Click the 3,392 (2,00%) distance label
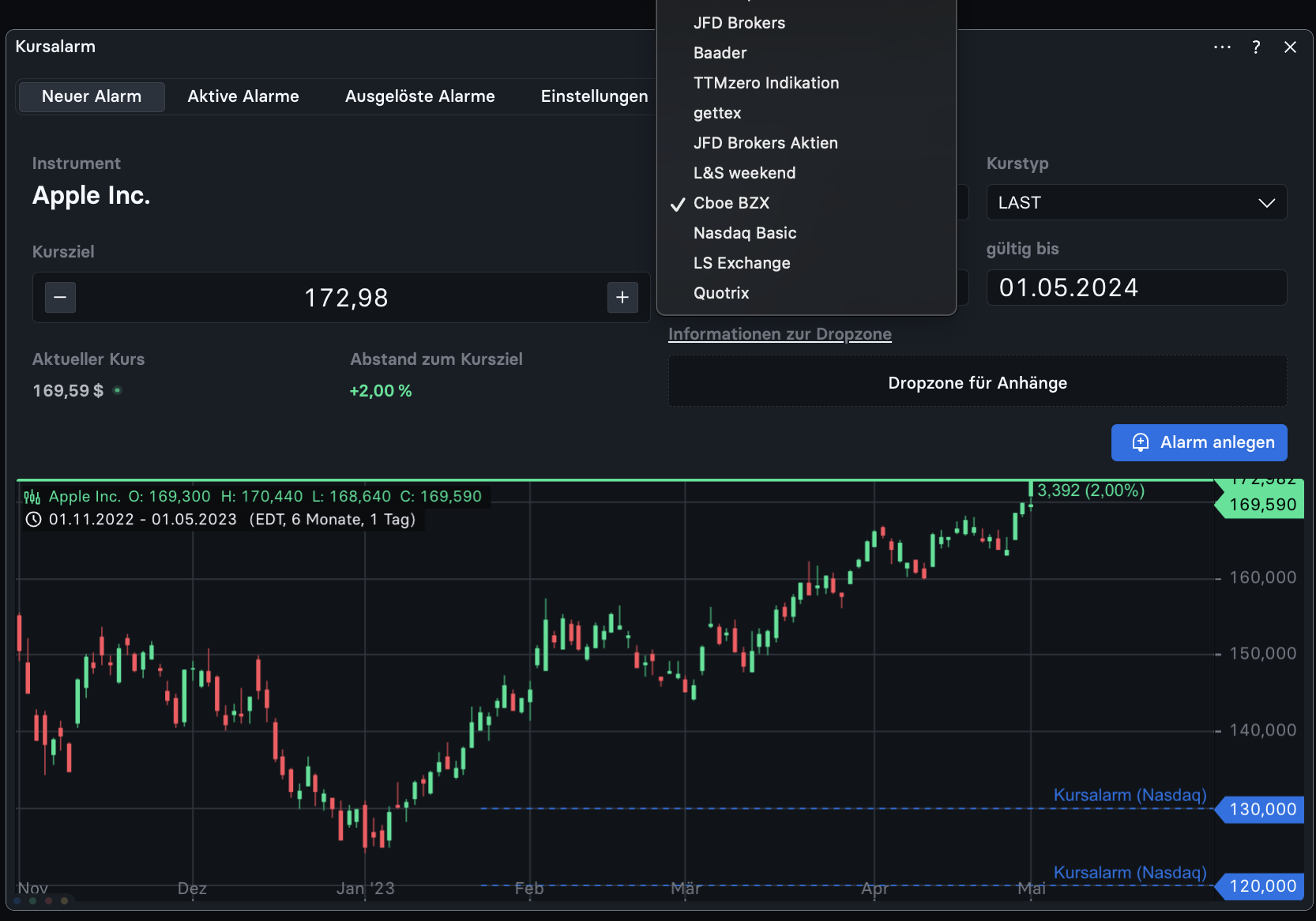This screenshot has width=1316, height=921. [x=1091, y=491]
